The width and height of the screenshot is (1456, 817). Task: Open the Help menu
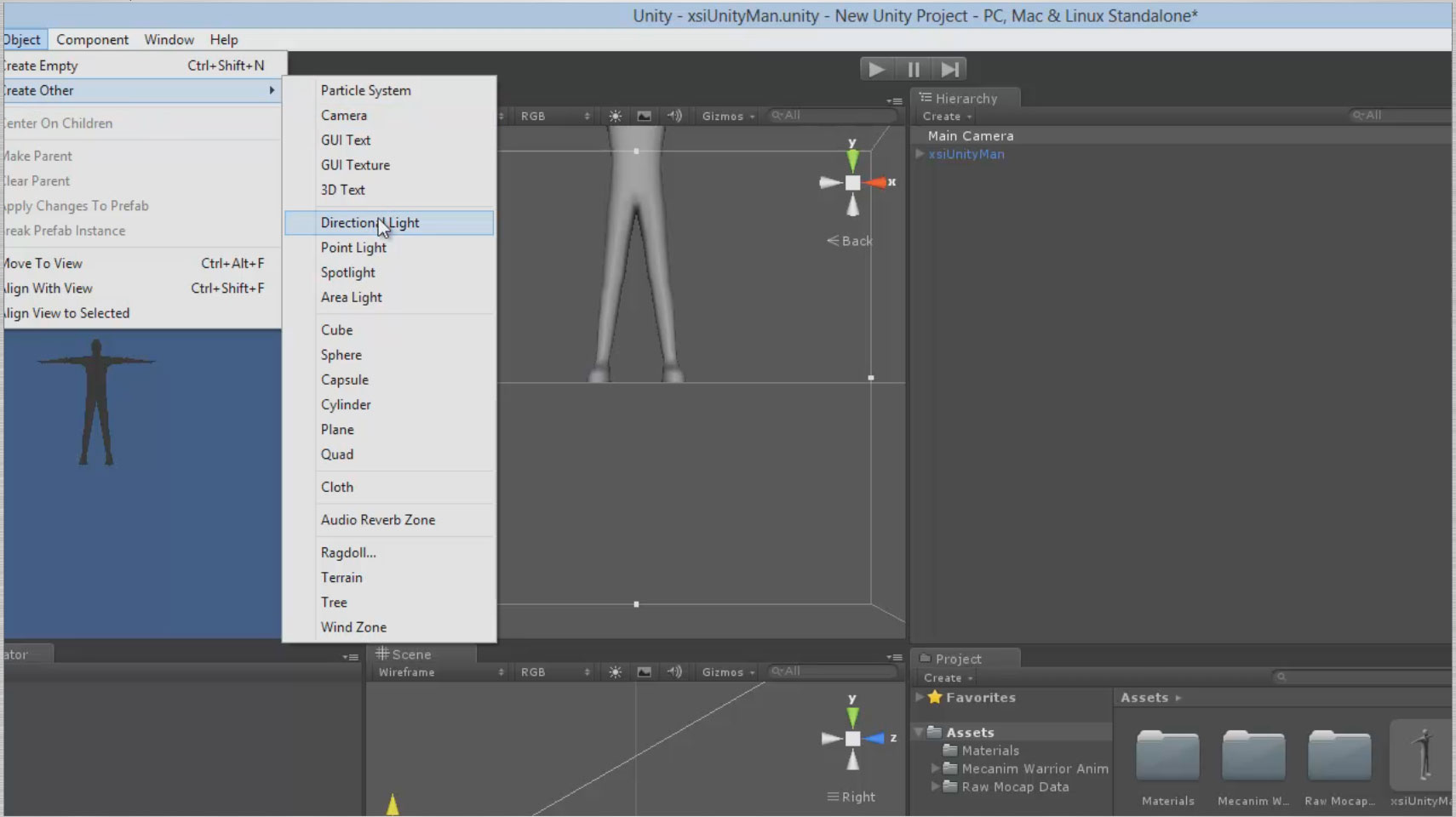point(224,39)
